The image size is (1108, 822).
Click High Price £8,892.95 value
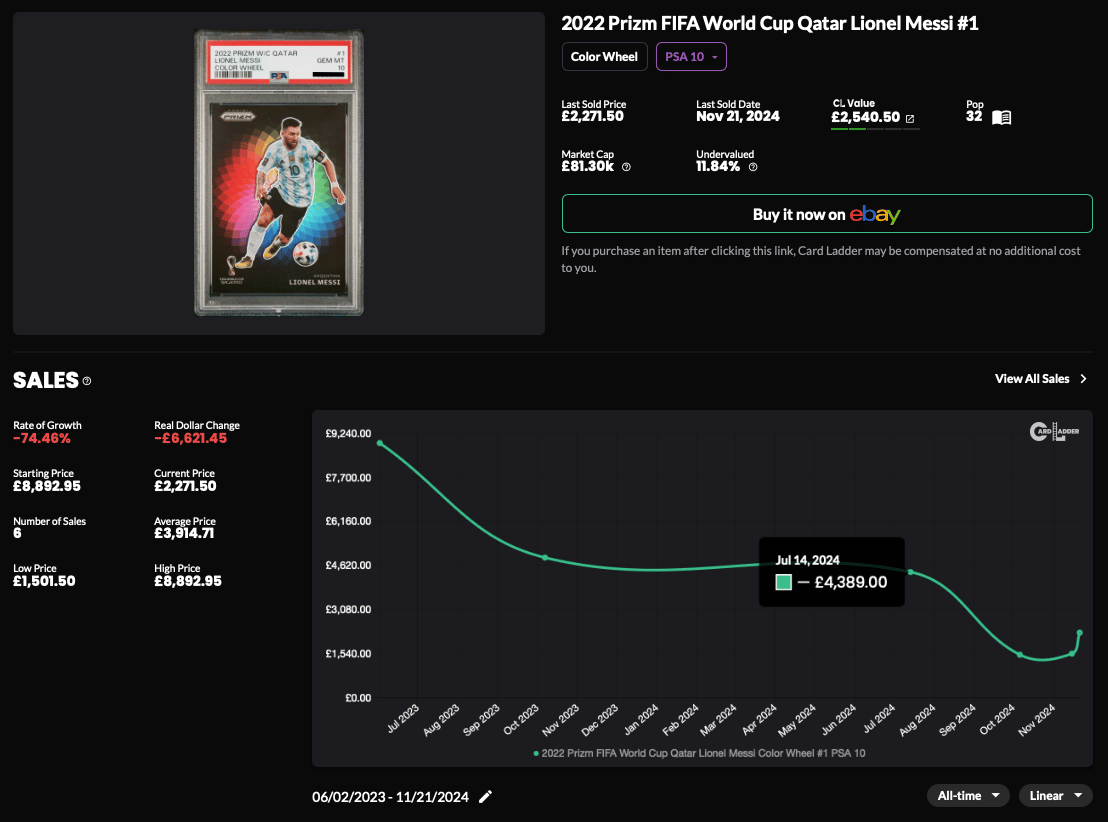[188, 581]
